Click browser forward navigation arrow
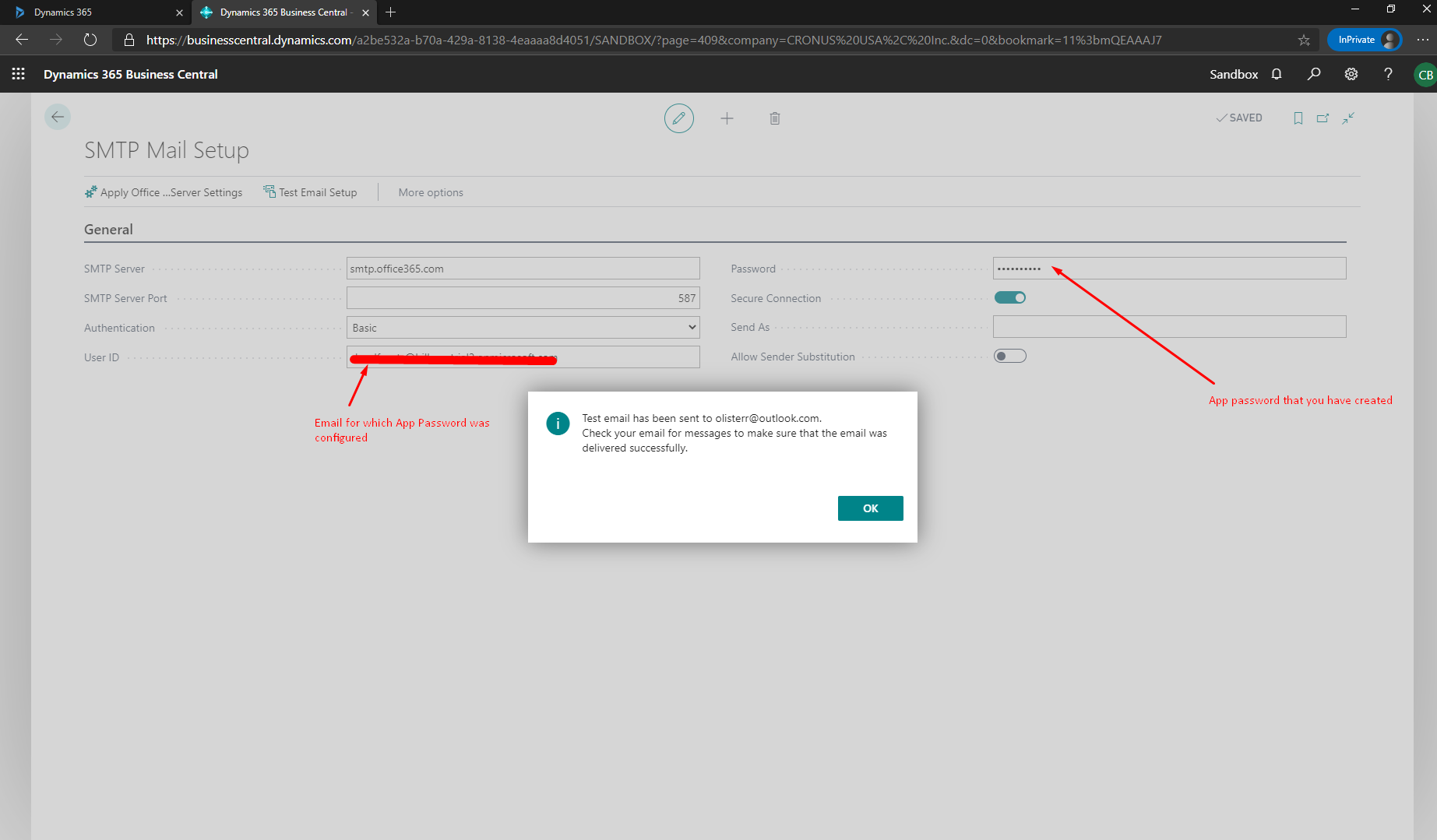The image size is (1437, 840). pos(56,40)
